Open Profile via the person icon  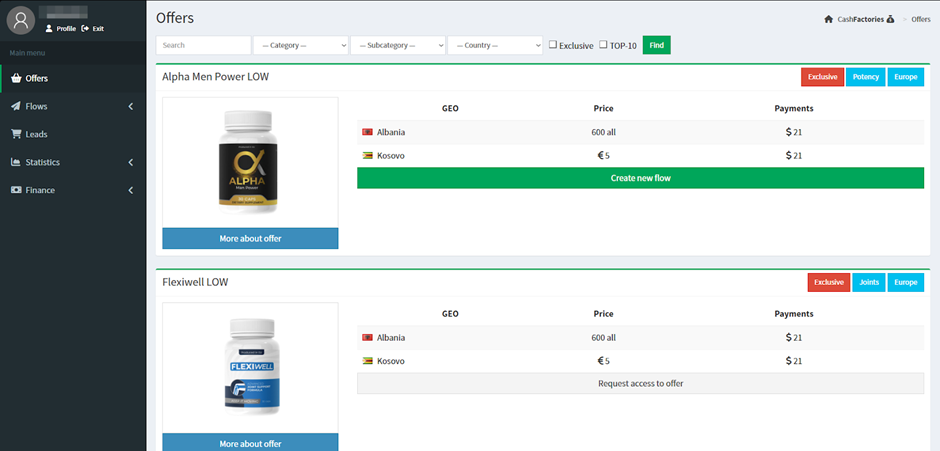(49, 29)
